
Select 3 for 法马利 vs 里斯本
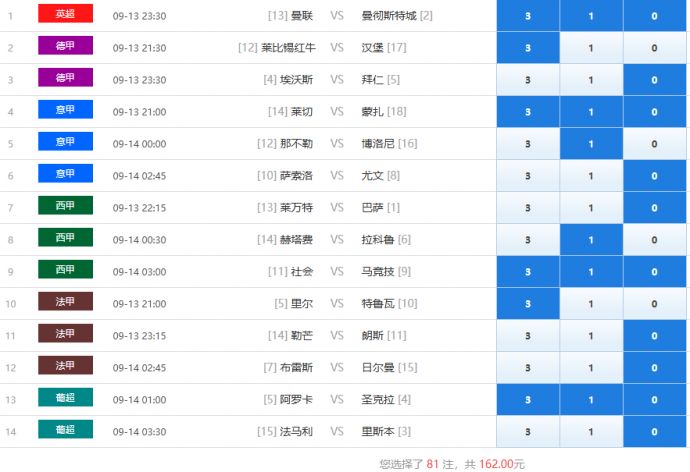point(528,432)
